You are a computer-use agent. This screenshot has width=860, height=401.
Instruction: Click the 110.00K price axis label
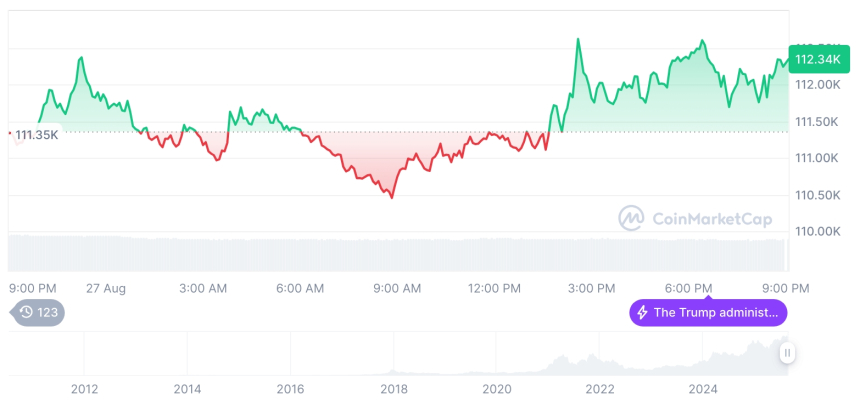point(822,231)
